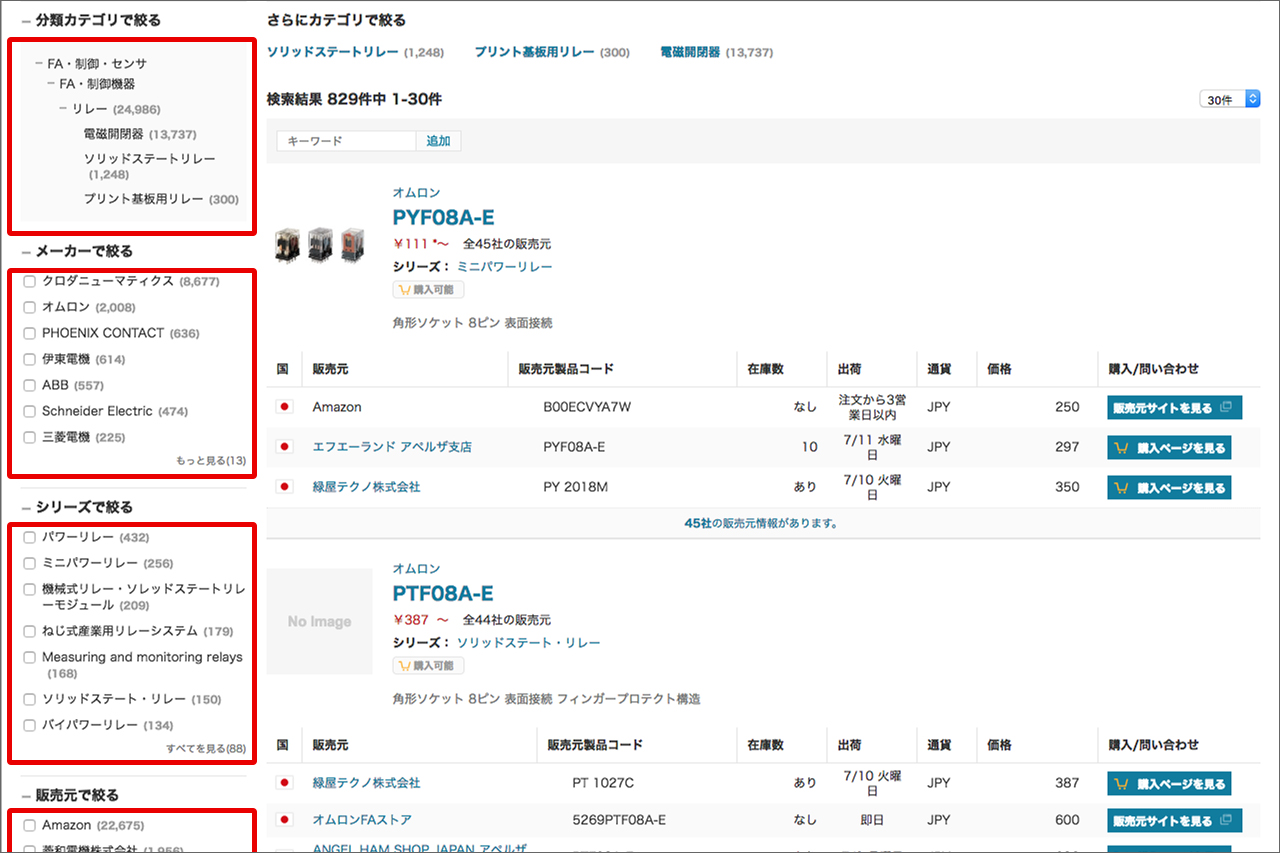Screen dimensions: 1280x853
Task: Show all series via すべてを見る(88)
Action: [206, 749]
